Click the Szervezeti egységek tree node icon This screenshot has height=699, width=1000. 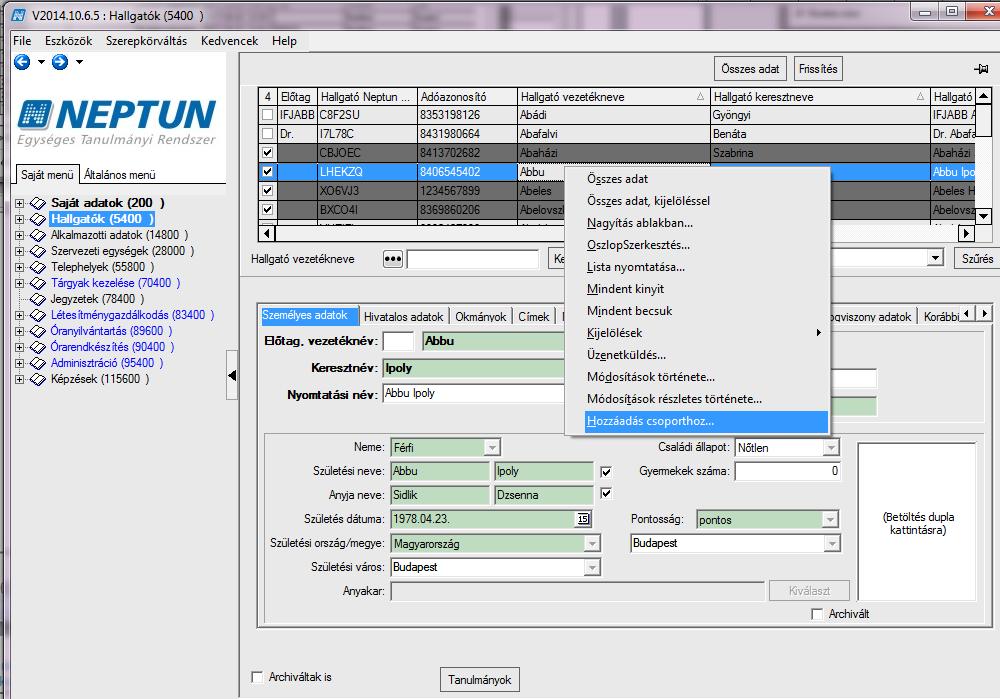[38, 251]
